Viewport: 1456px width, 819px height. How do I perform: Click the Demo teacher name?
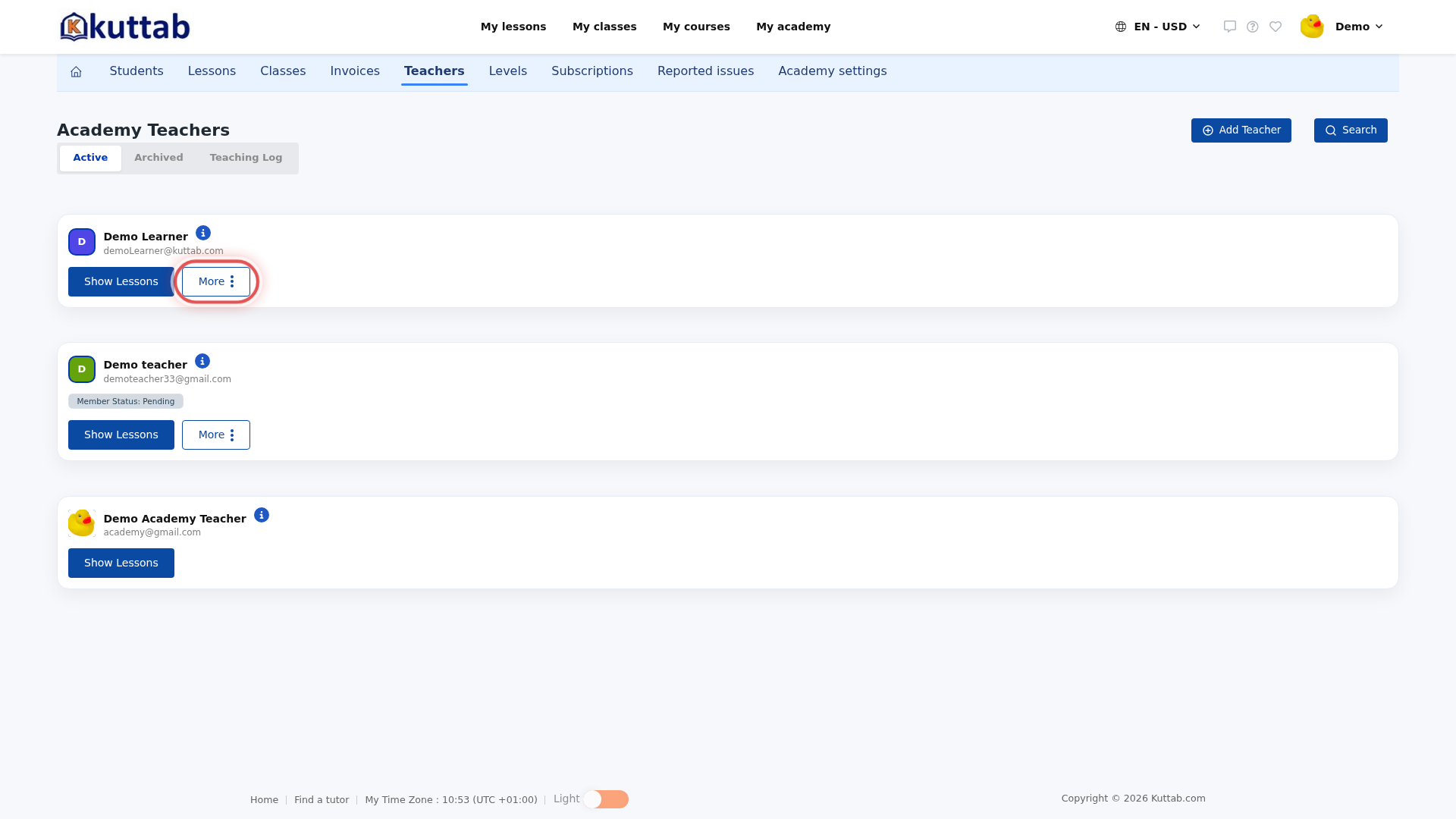coord(146,365)
